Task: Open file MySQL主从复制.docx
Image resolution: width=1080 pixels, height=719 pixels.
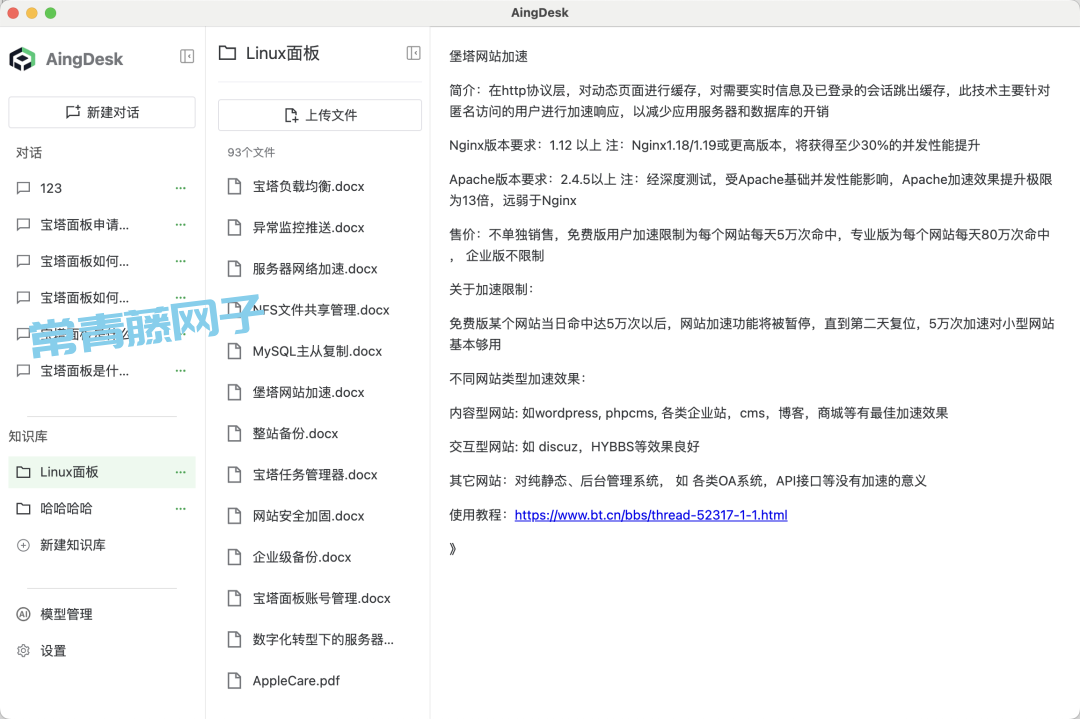Action: (320, 351)
